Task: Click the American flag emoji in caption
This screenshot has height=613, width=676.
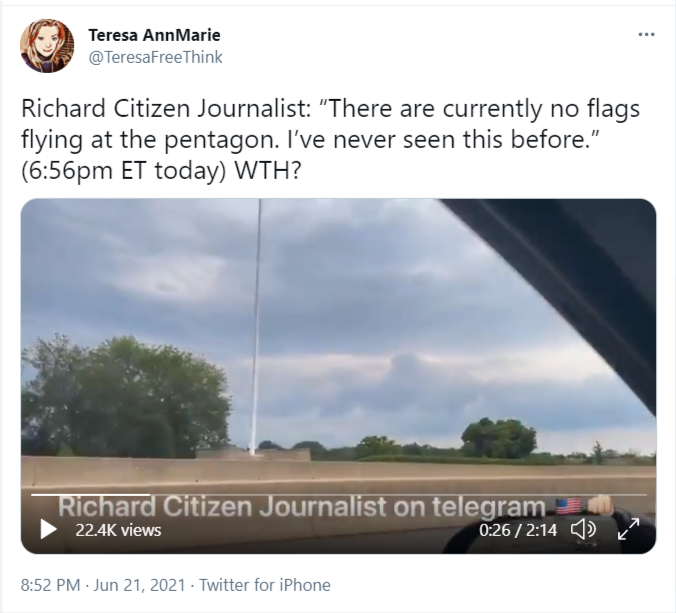Action: 568,506
